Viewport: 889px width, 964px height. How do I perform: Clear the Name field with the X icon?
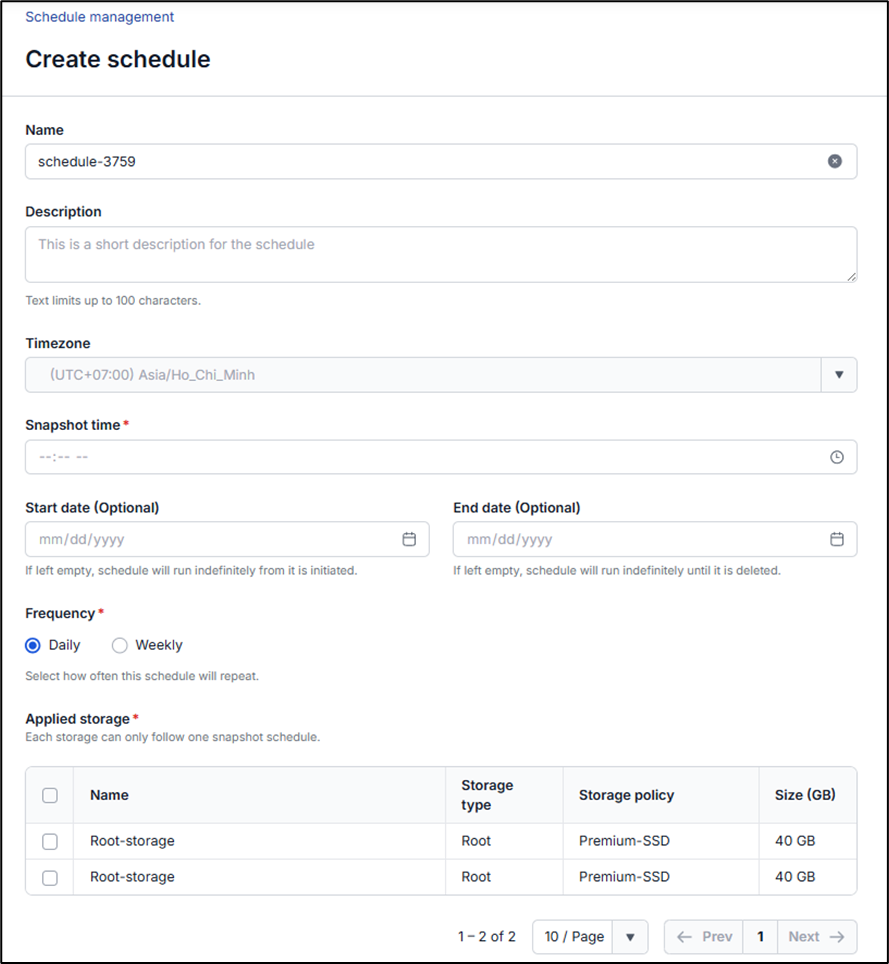click(835, 161)
